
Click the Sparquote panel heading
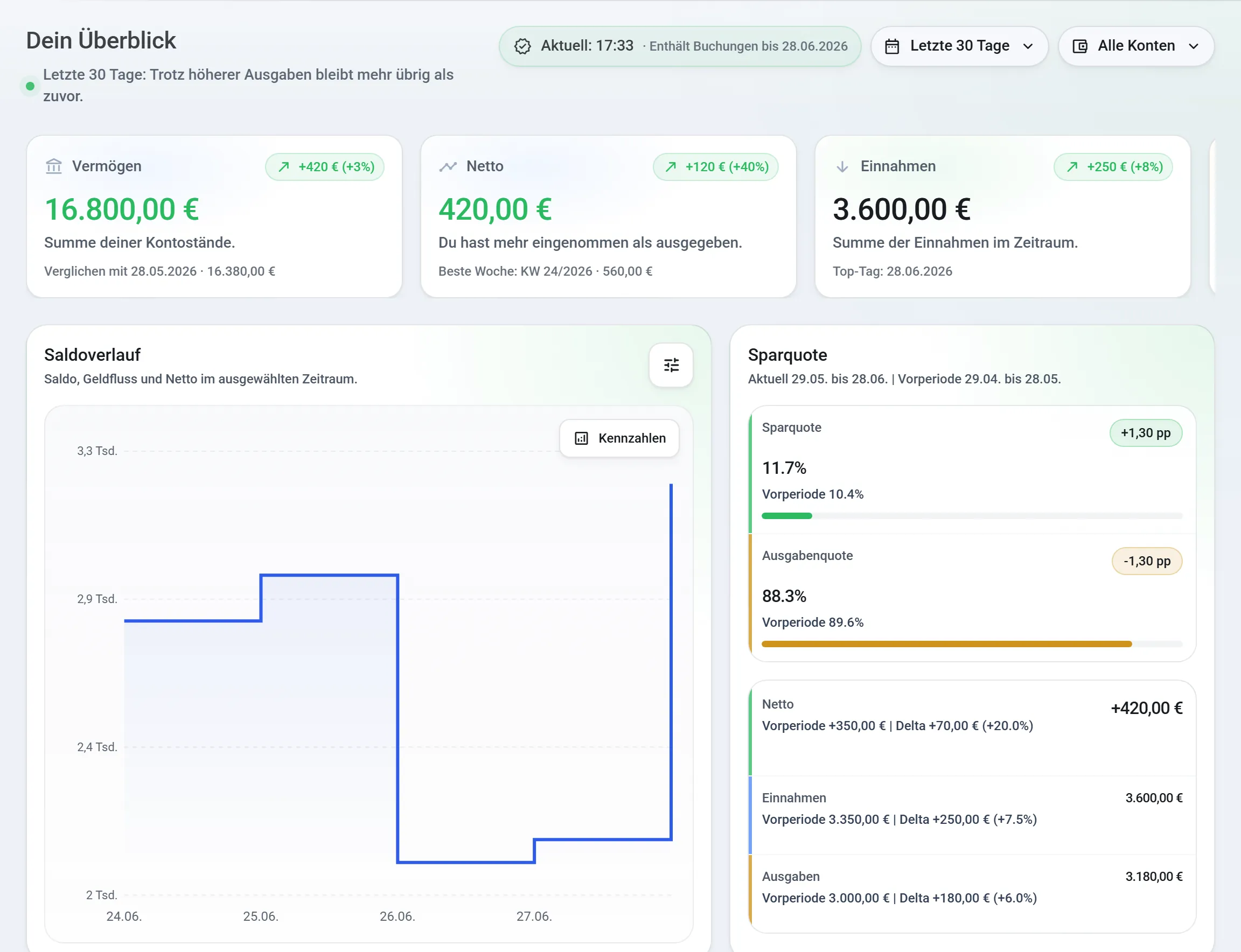787,355
